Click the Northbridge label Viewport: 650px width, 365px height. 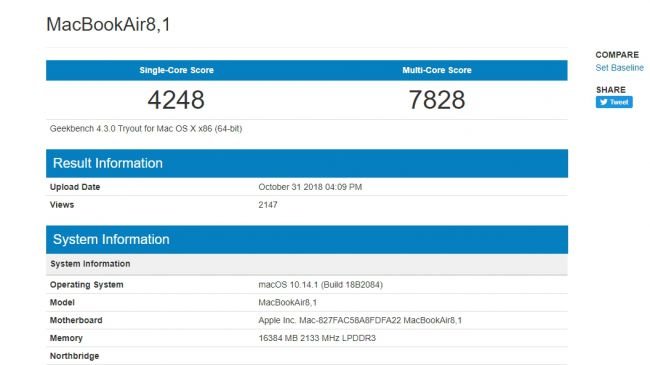point(75,356)
